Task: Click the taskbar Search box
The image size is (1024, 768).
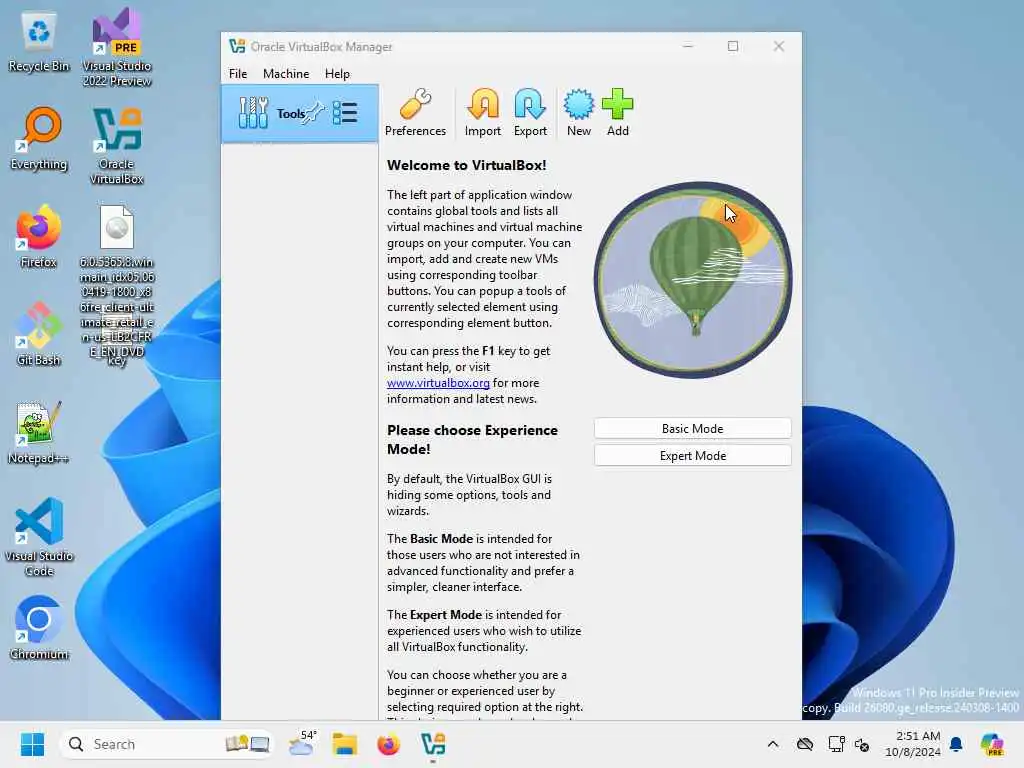Action: (167, 744)
